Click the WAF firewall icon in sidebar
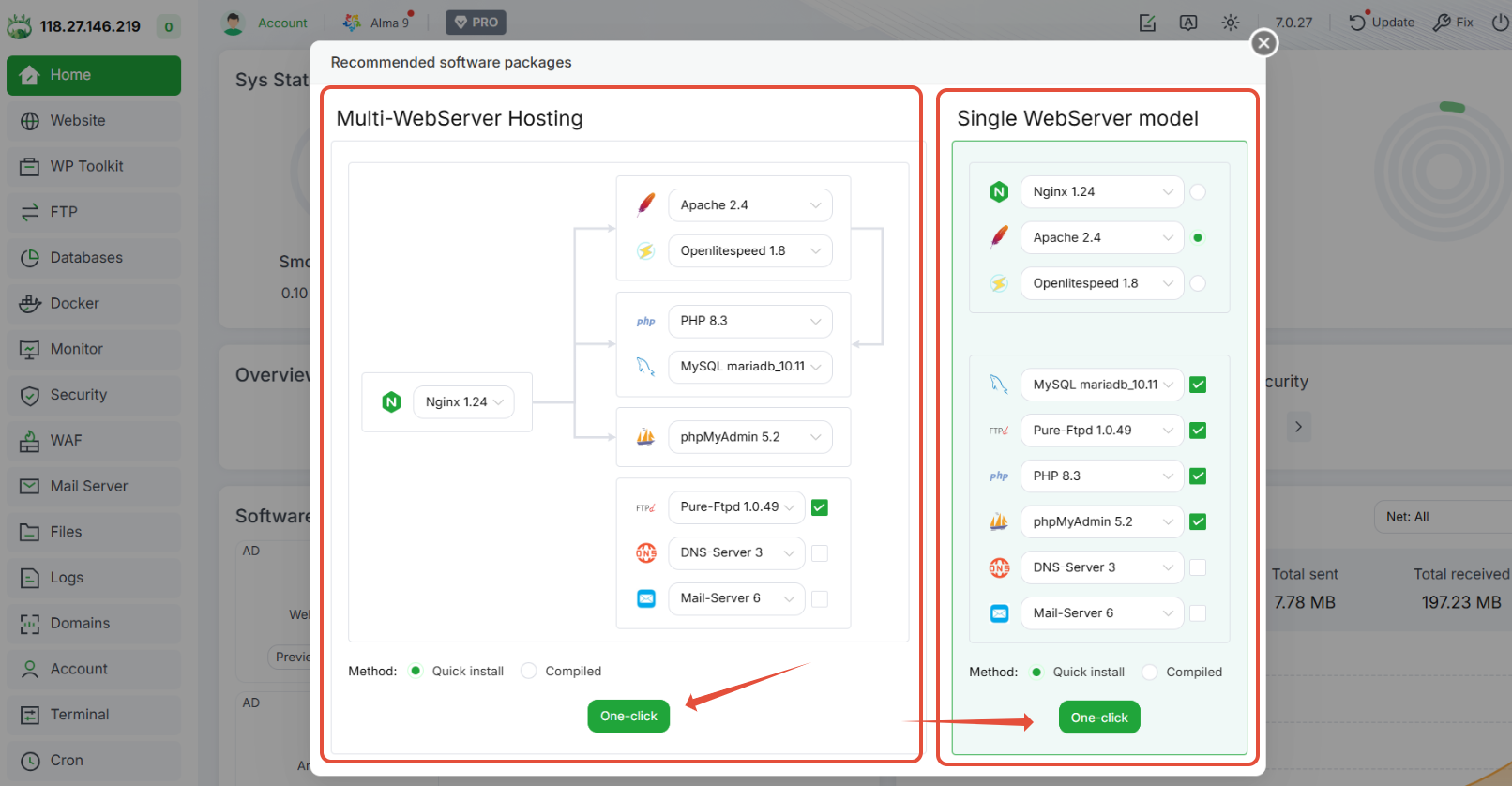Screen dimensions: 1512x786 point(30,441)
